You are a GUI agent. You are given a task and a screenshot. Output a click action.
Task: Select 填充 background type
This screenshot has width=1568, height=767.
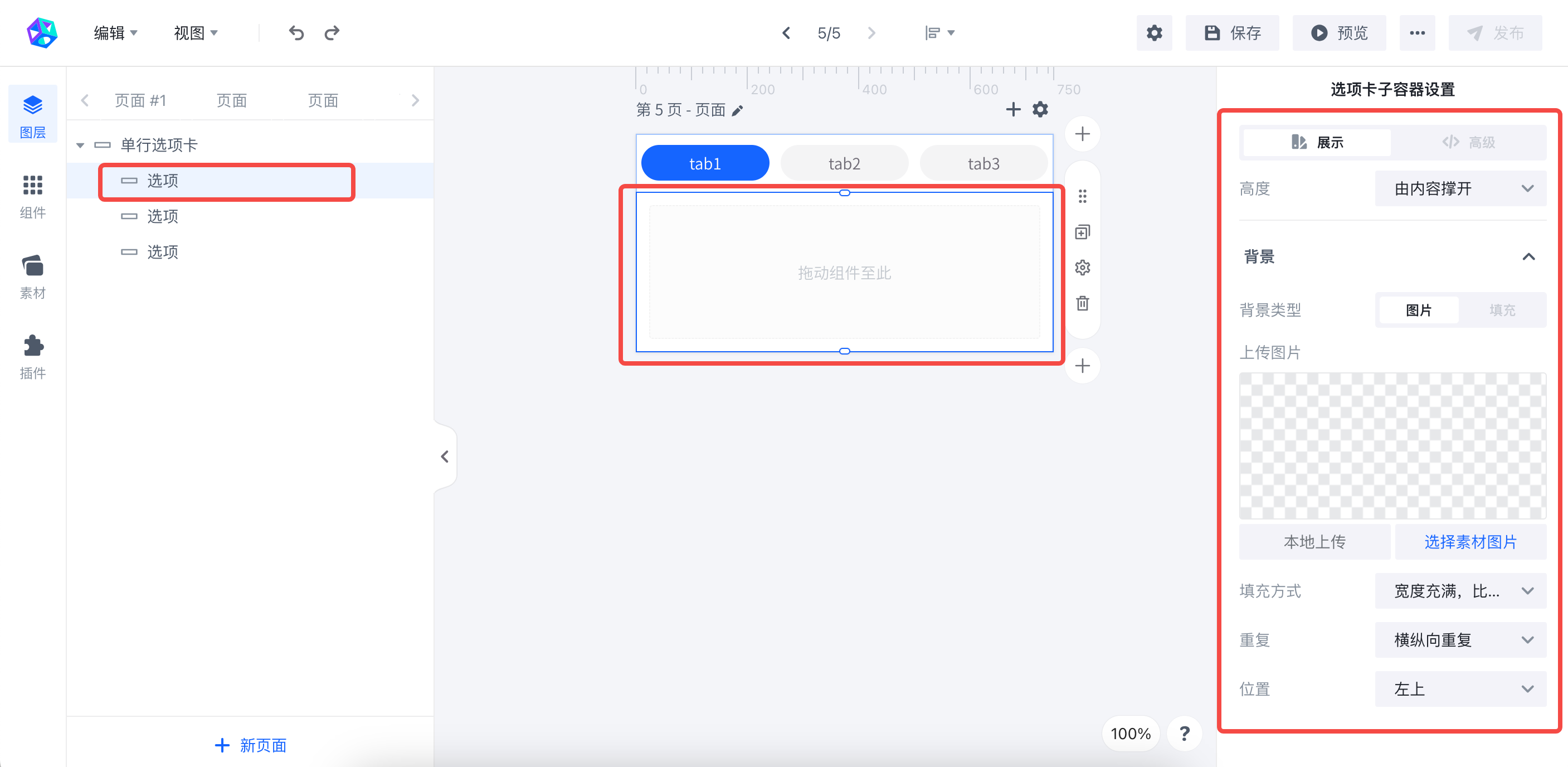click(x=1502, y=310)
